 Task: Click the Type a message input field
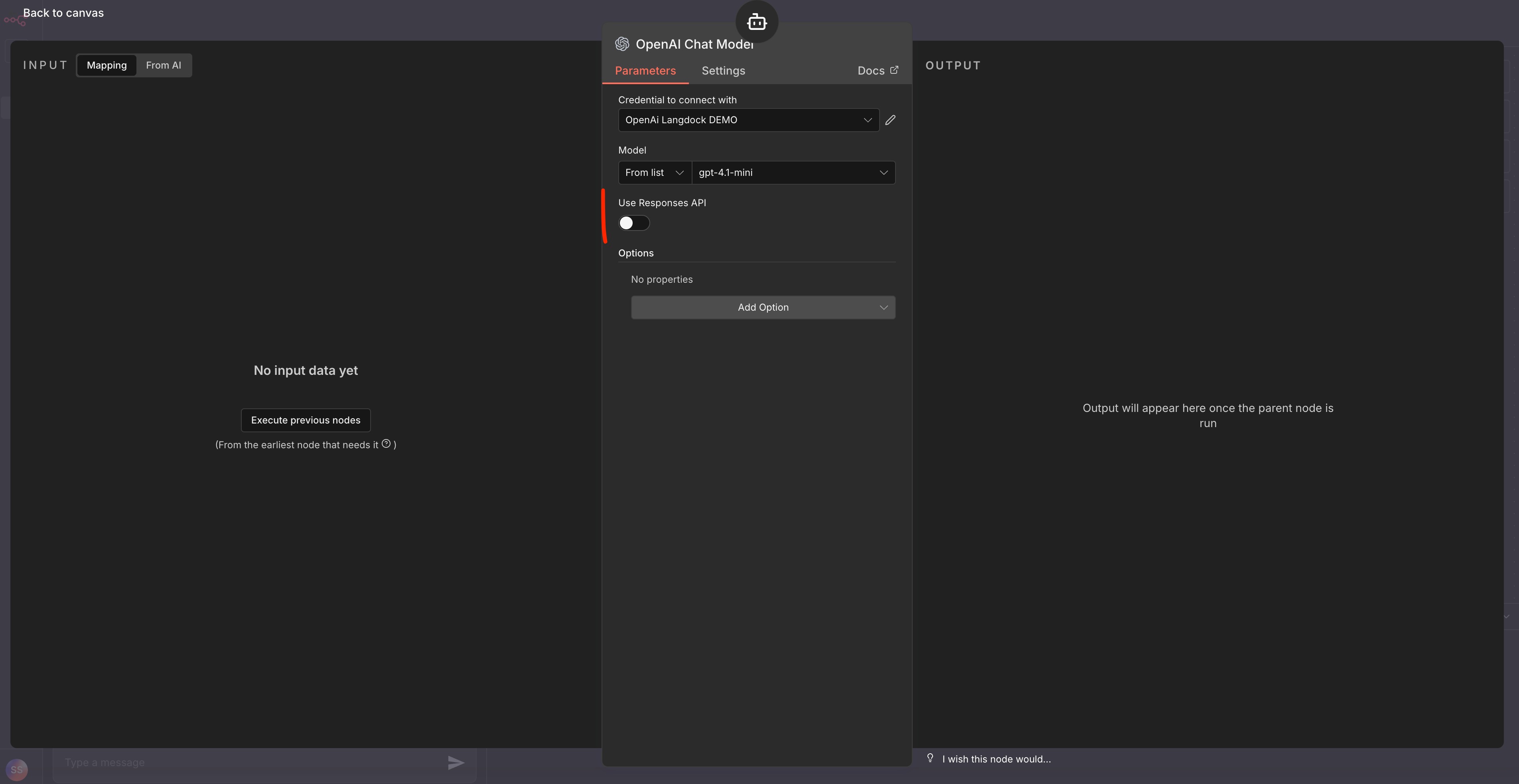tap(248, 763)
